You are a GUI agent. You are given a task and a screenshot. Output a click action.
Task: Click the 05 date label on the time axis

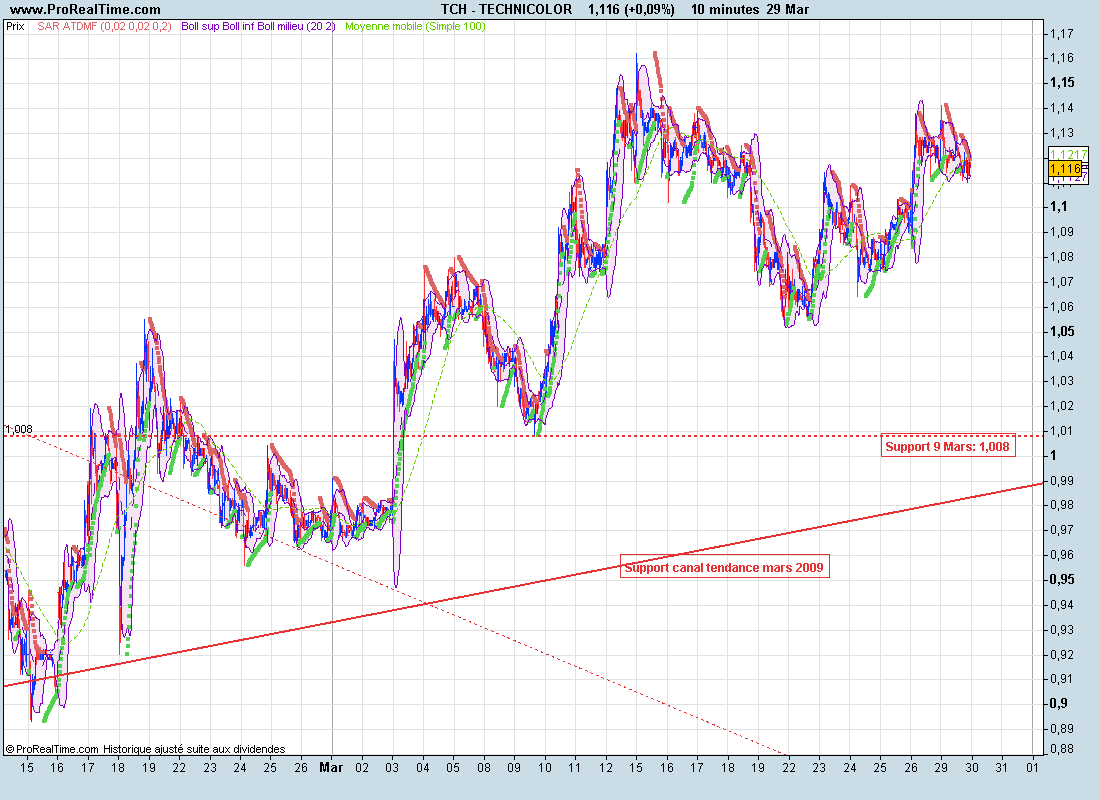(x=453, y=768)
